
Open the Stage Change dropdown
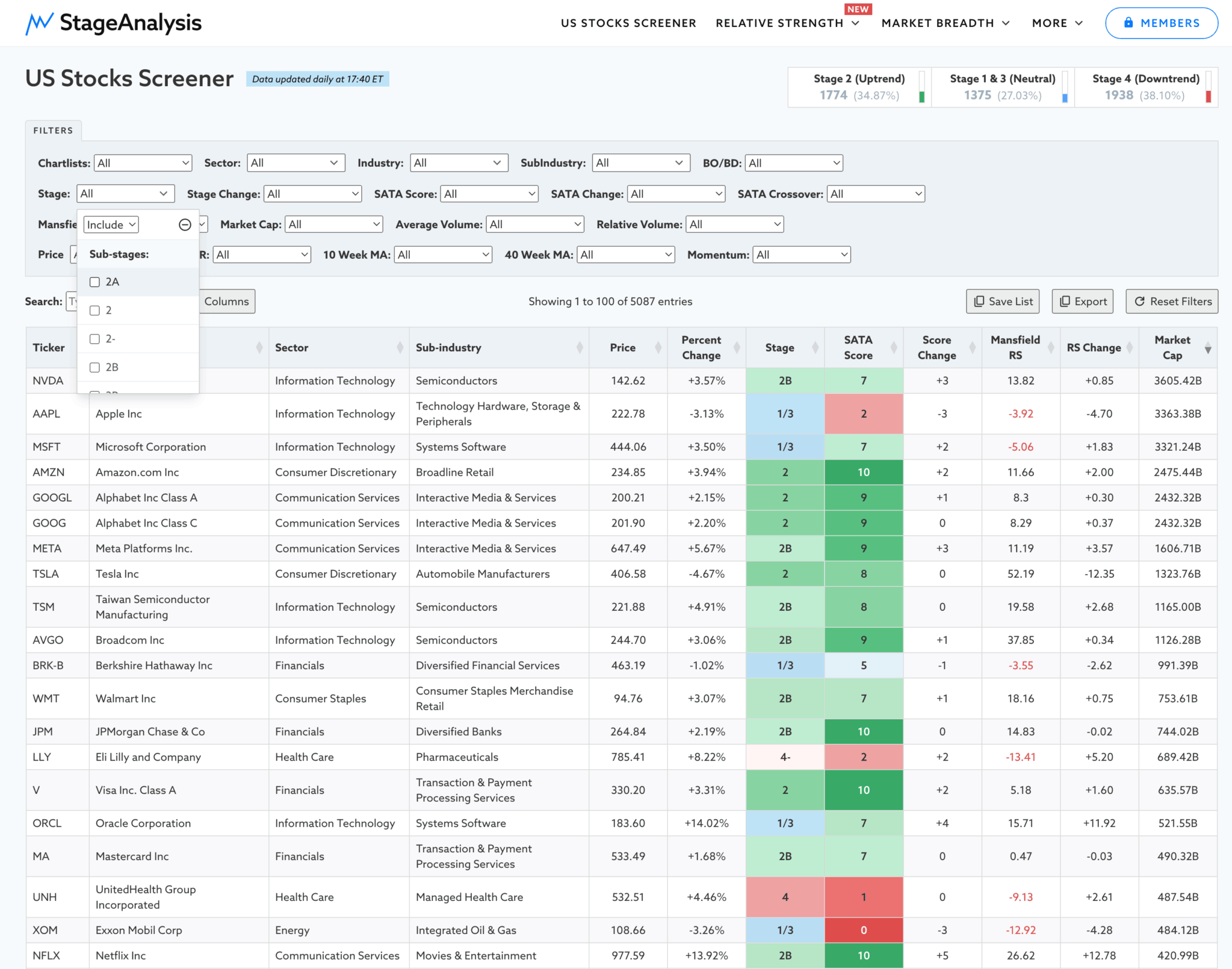tap(313, 194)
